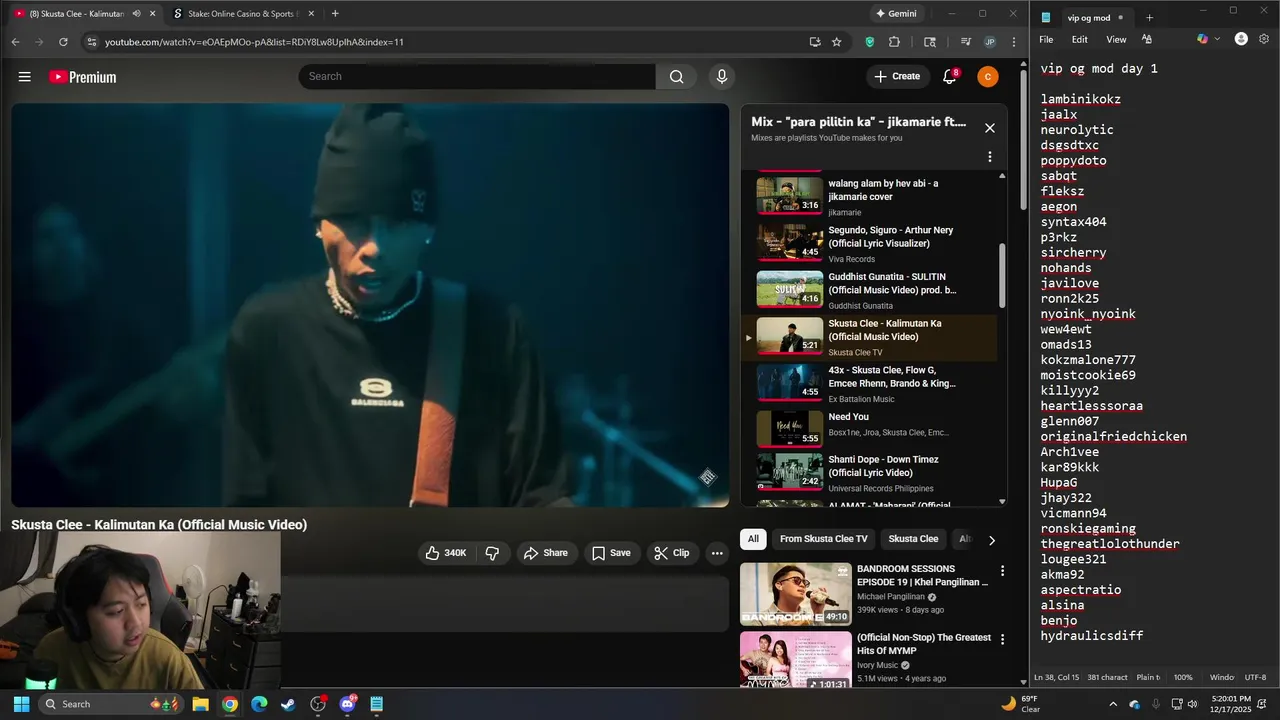The height and width of the screenshot is (720, 1280).
Task: Start voice search with the microphone icon
Action: click(721, 77)
